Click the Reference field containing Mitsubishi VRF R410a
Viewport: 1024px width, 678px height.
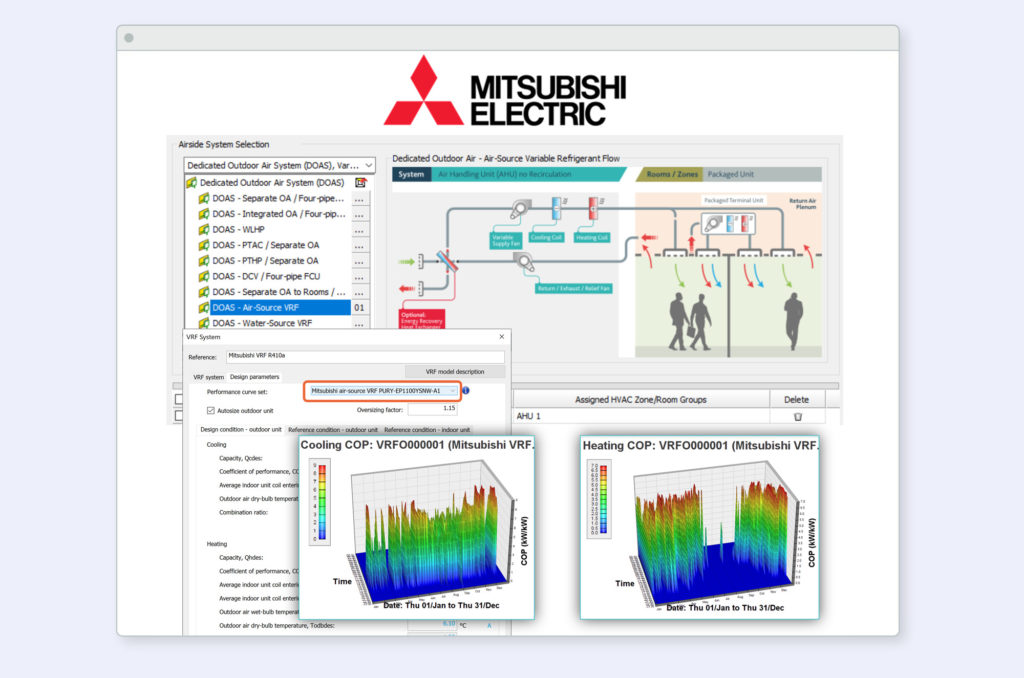click(365, 357)
